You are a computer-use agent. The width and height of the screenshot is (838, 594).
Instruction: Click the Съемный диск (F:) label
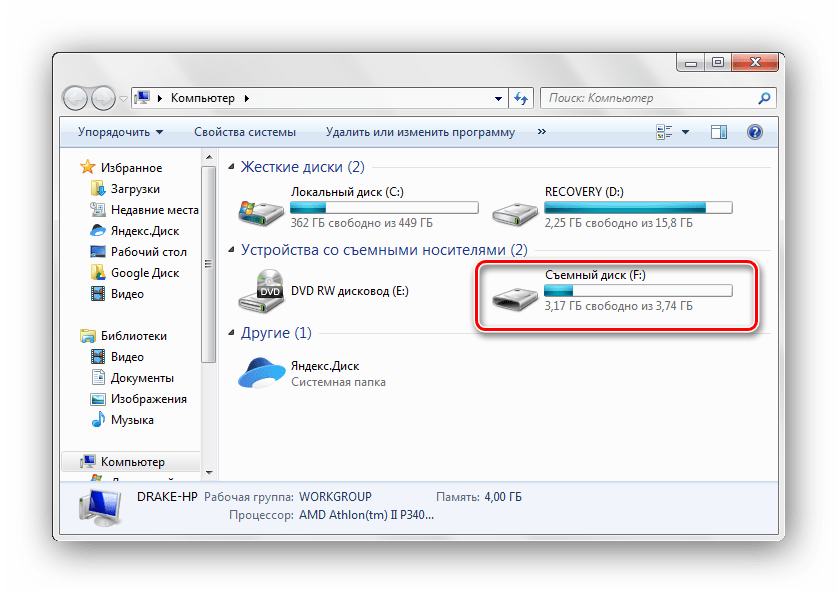pyautogui.click(x=595, y=275)
